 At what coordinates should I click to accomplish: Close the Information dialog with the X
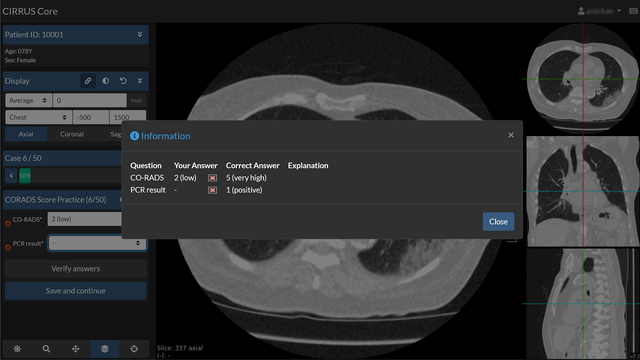click(x=511, y=135)
